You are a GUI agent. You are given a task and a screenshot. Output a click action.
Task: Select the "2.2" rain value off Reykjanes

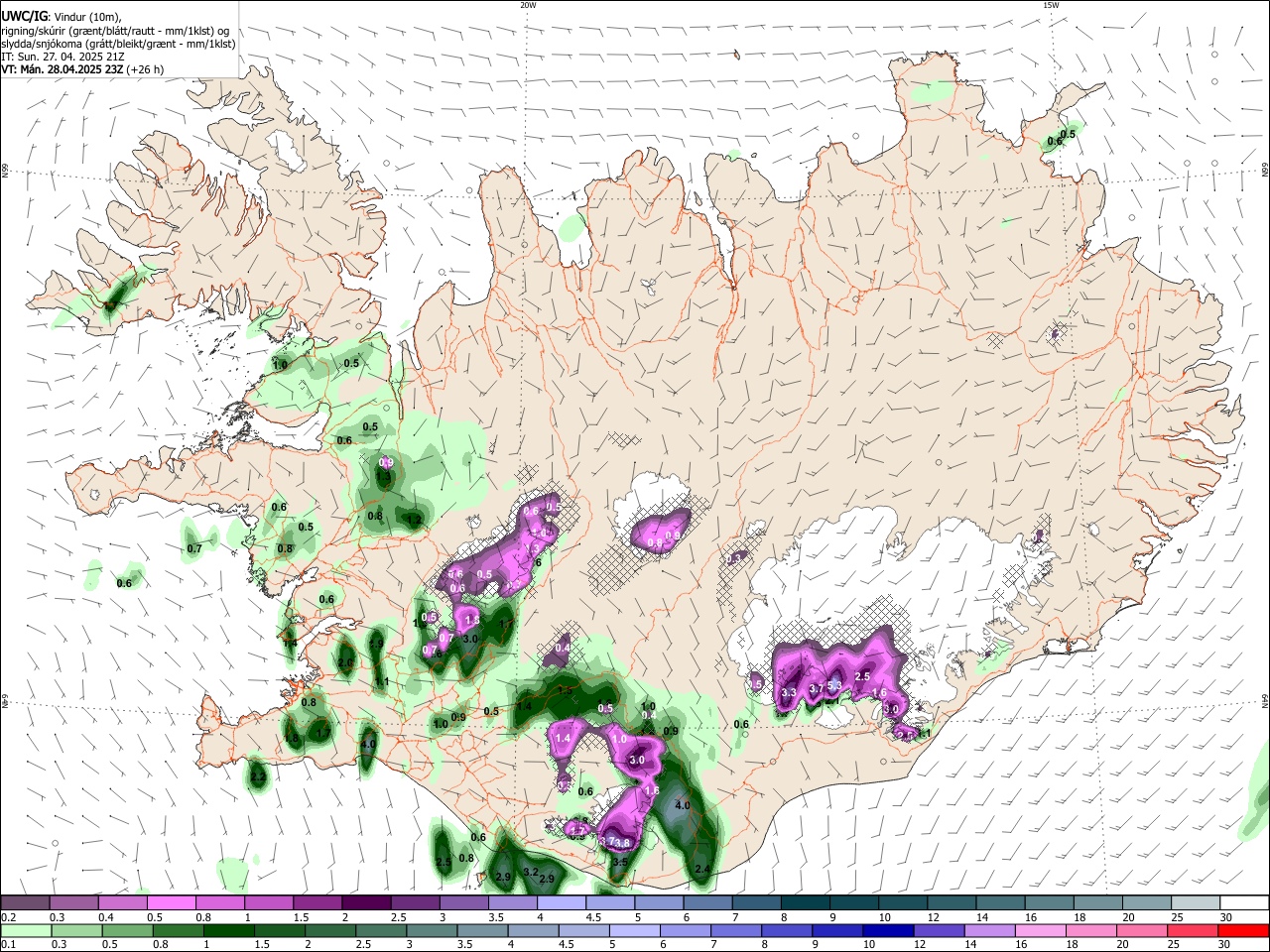pos(258,777)
